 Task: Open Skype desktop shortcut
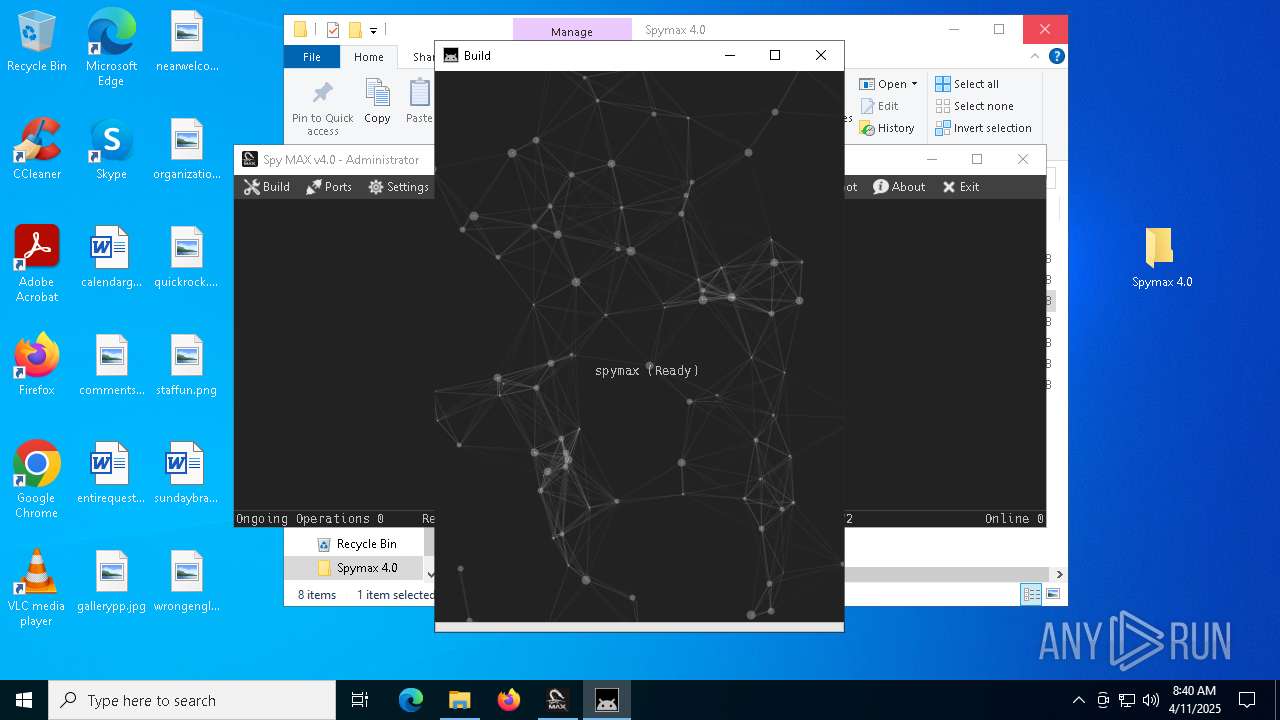111,149
